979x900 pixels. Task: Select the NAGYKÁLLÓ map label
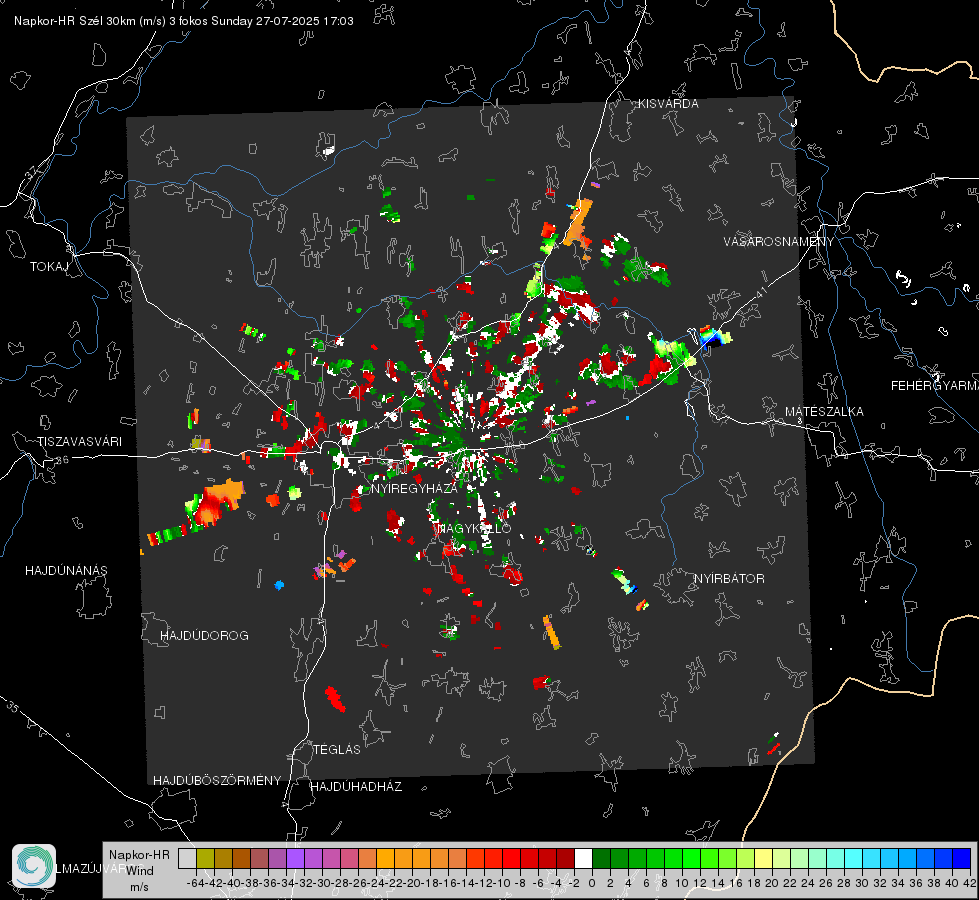pyautogui.click(x=474, y=528)
